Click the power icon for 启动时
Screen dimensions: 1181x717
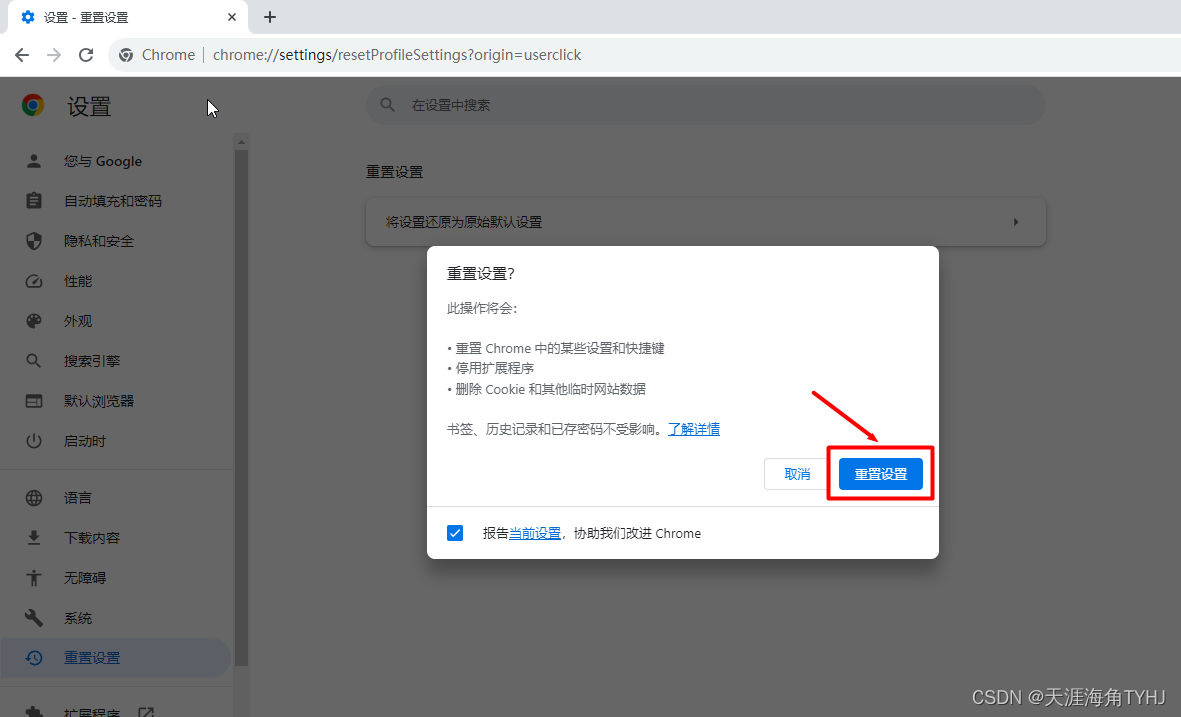tap(34, 440)
